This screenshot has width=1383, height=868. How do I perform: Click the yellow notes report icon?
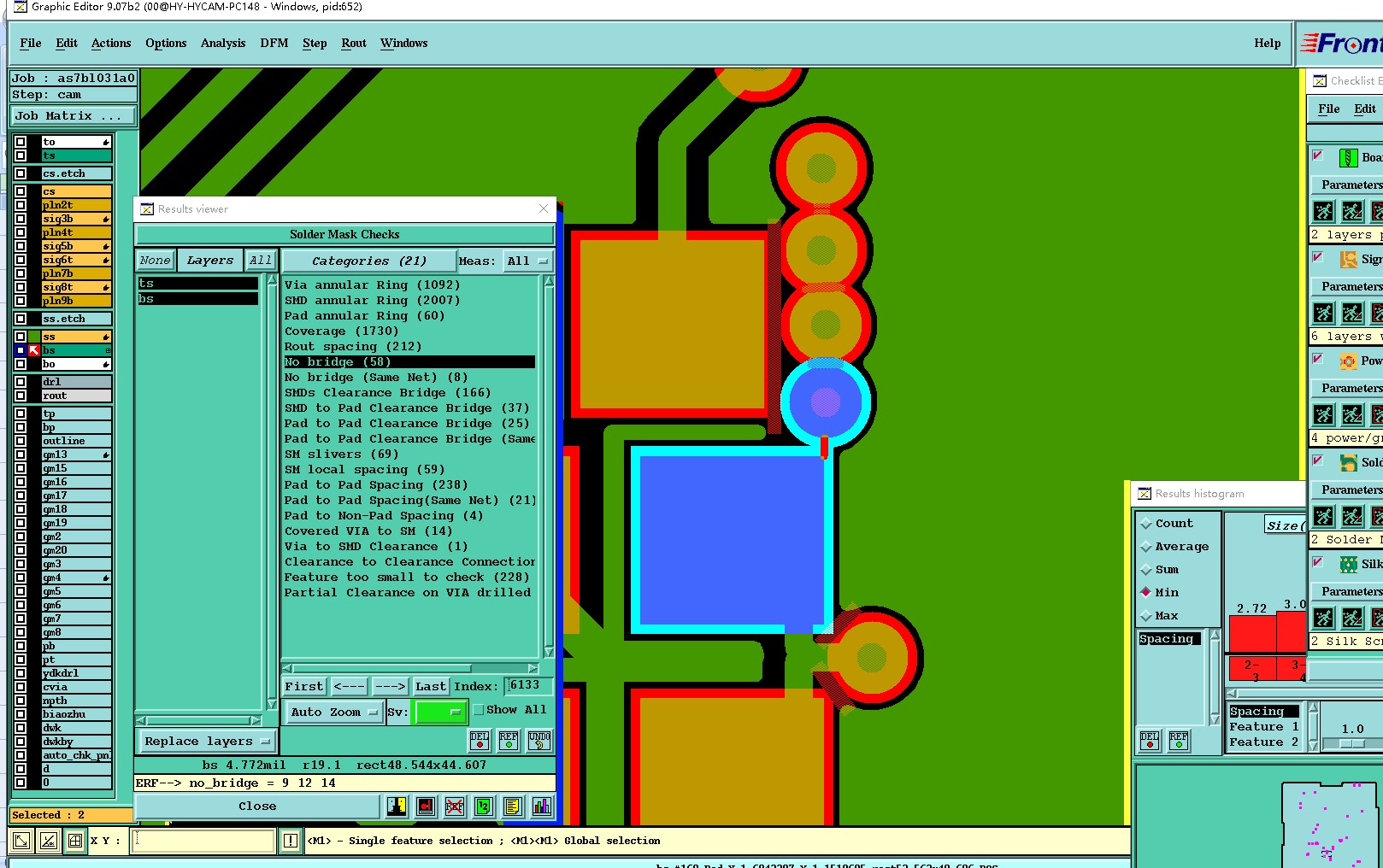click(512, 806)
